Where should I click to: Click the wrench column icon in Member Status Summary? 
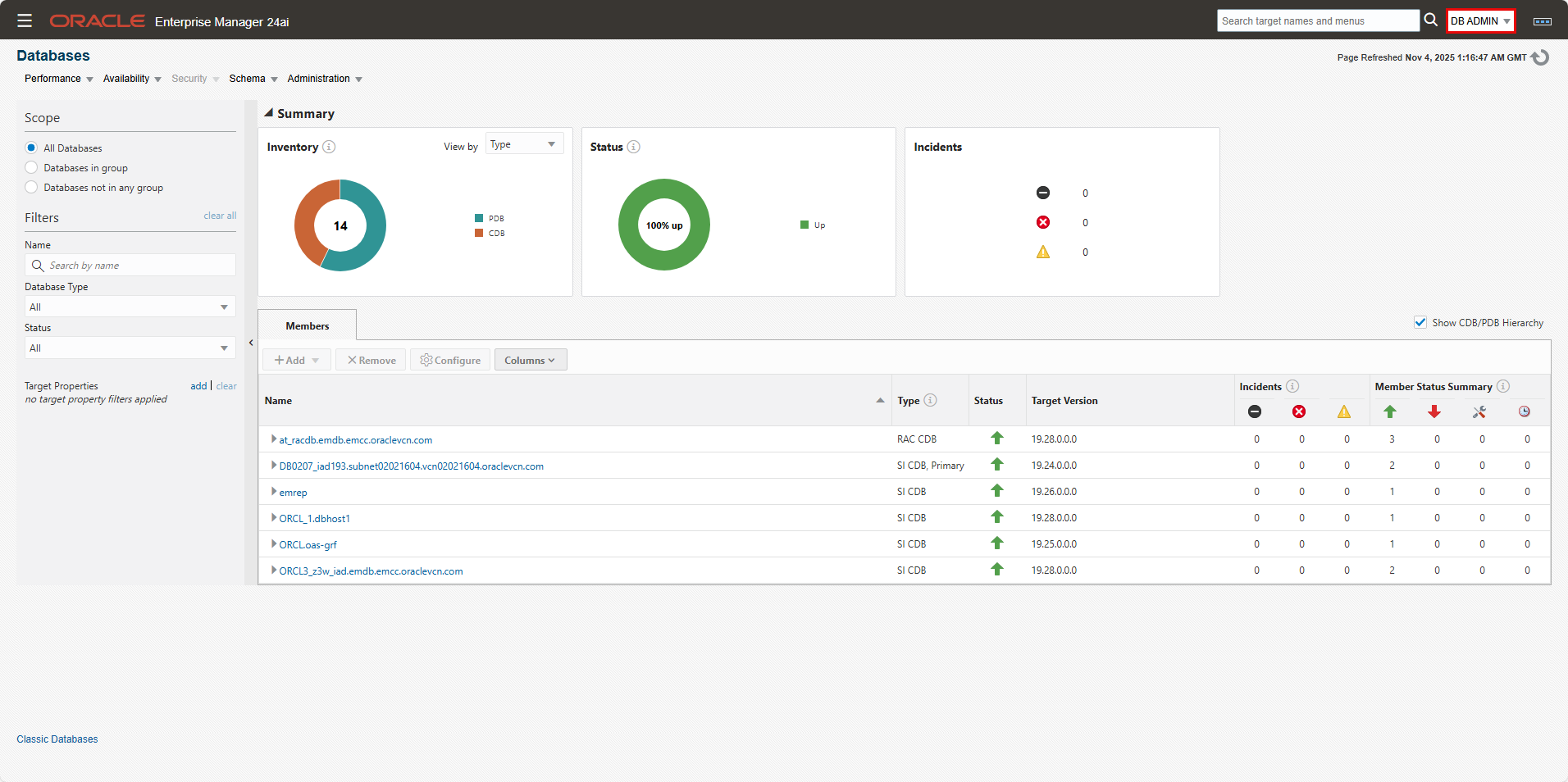1479,411
